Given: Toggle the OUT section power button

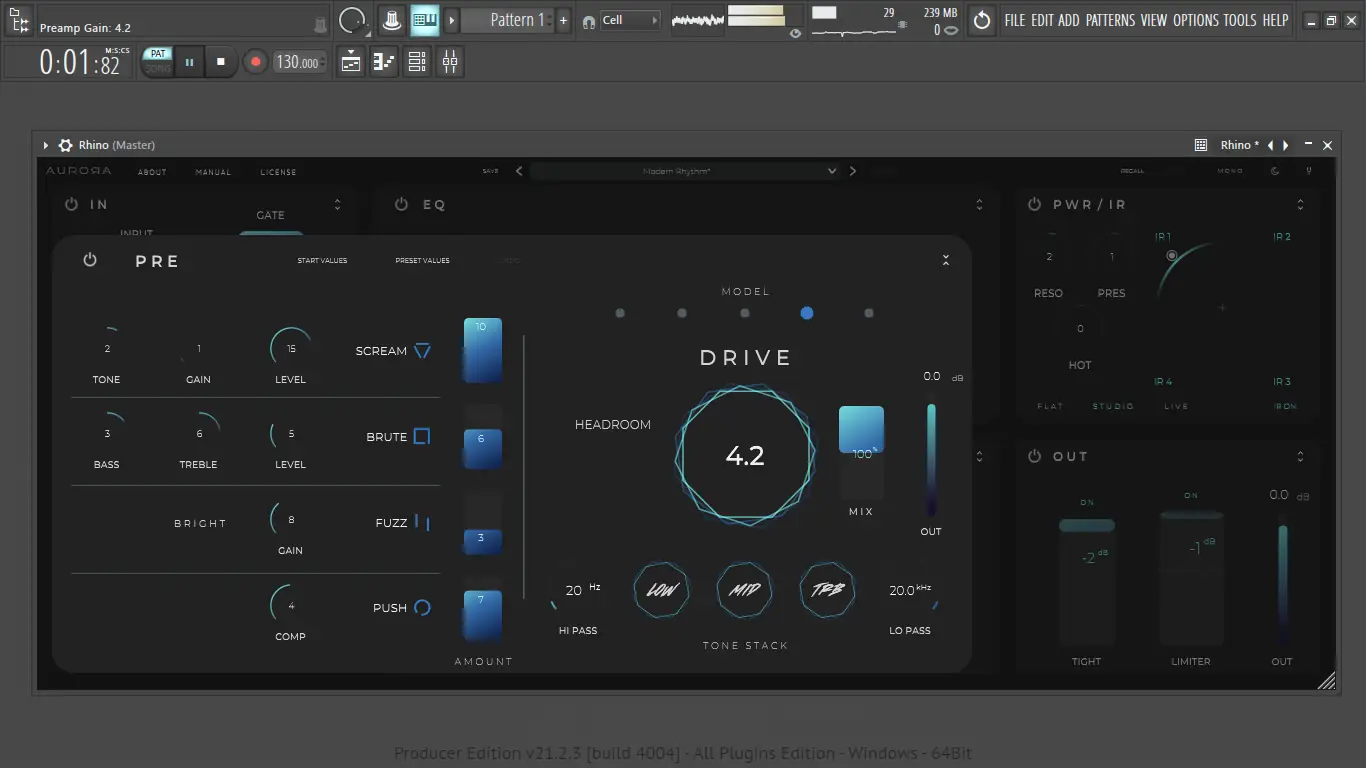Looking at the screenshot, I should 1034,456.
